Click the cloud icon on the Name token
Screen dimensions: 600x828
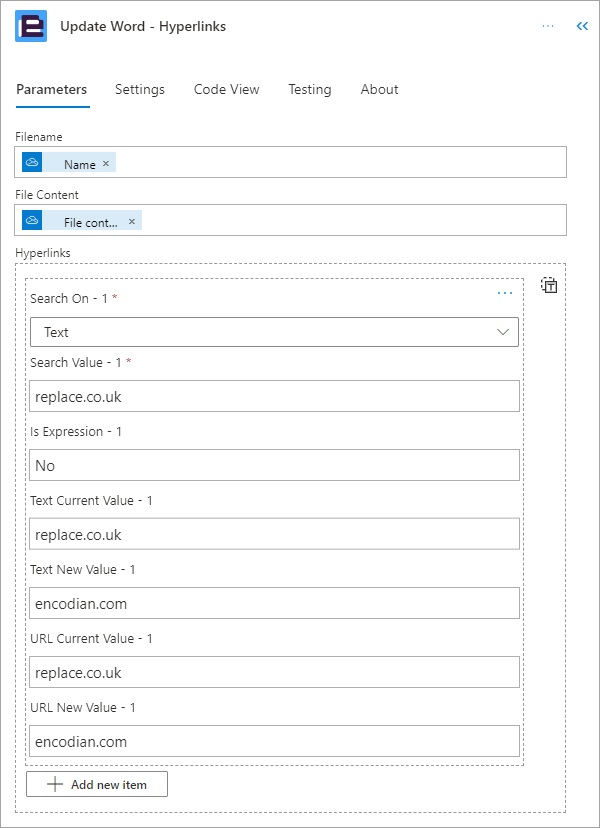(x=31, y=163)
